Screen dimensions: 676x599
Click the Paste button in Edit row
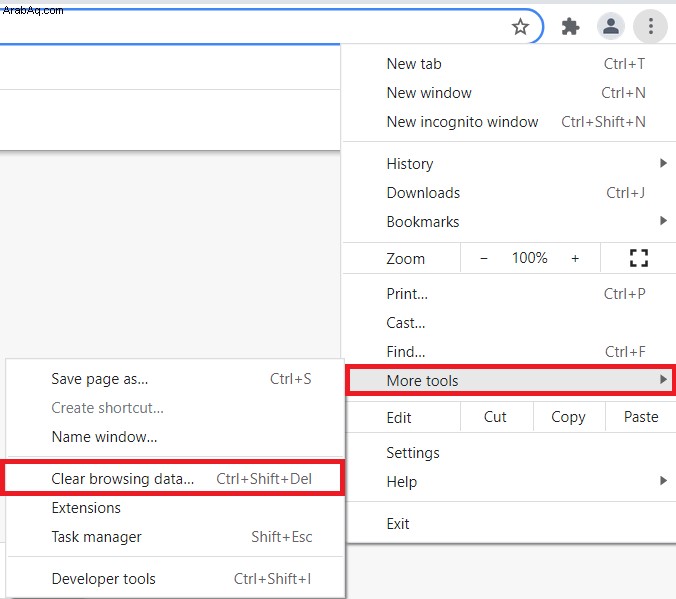point(641,417)
